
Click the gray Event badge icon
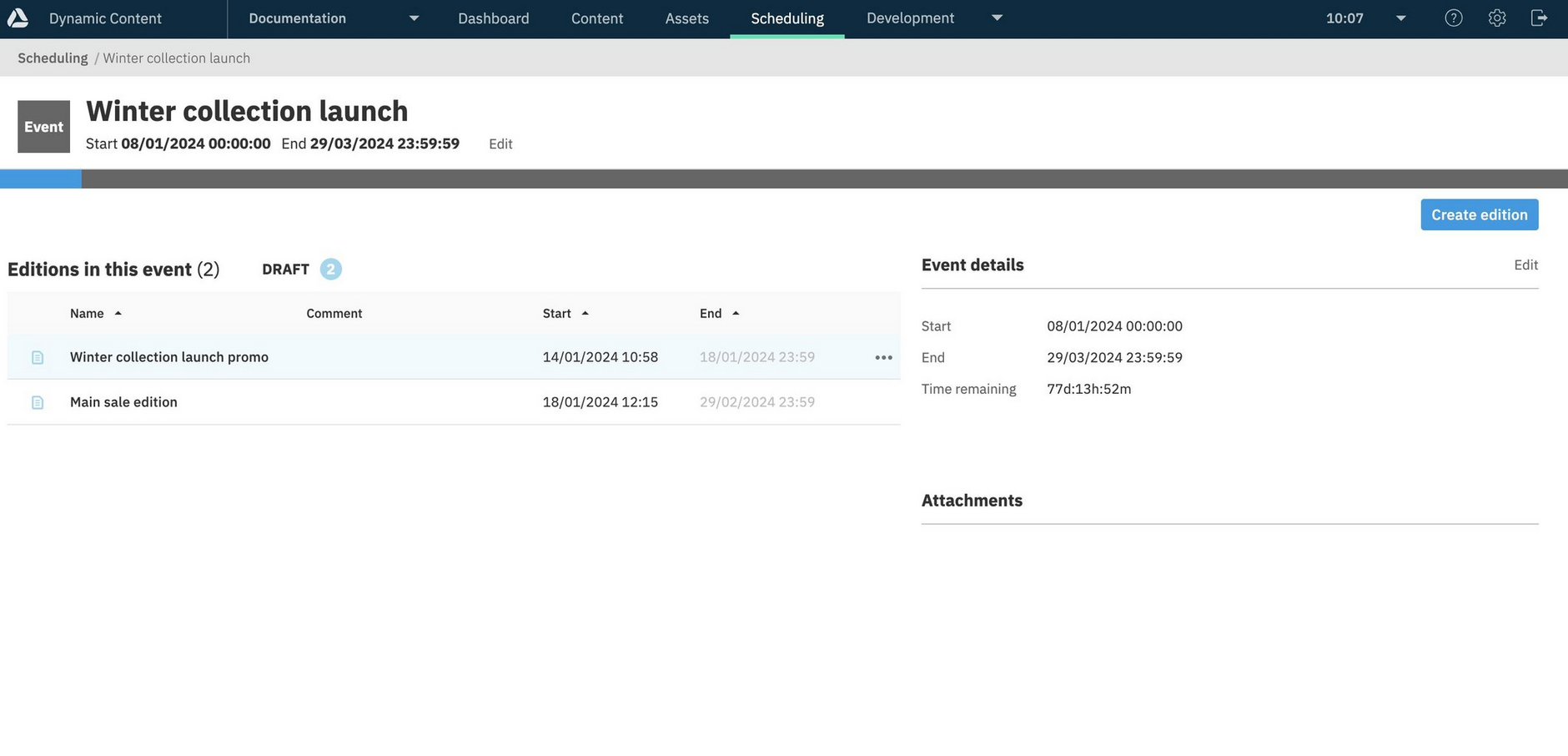point(43,127)
